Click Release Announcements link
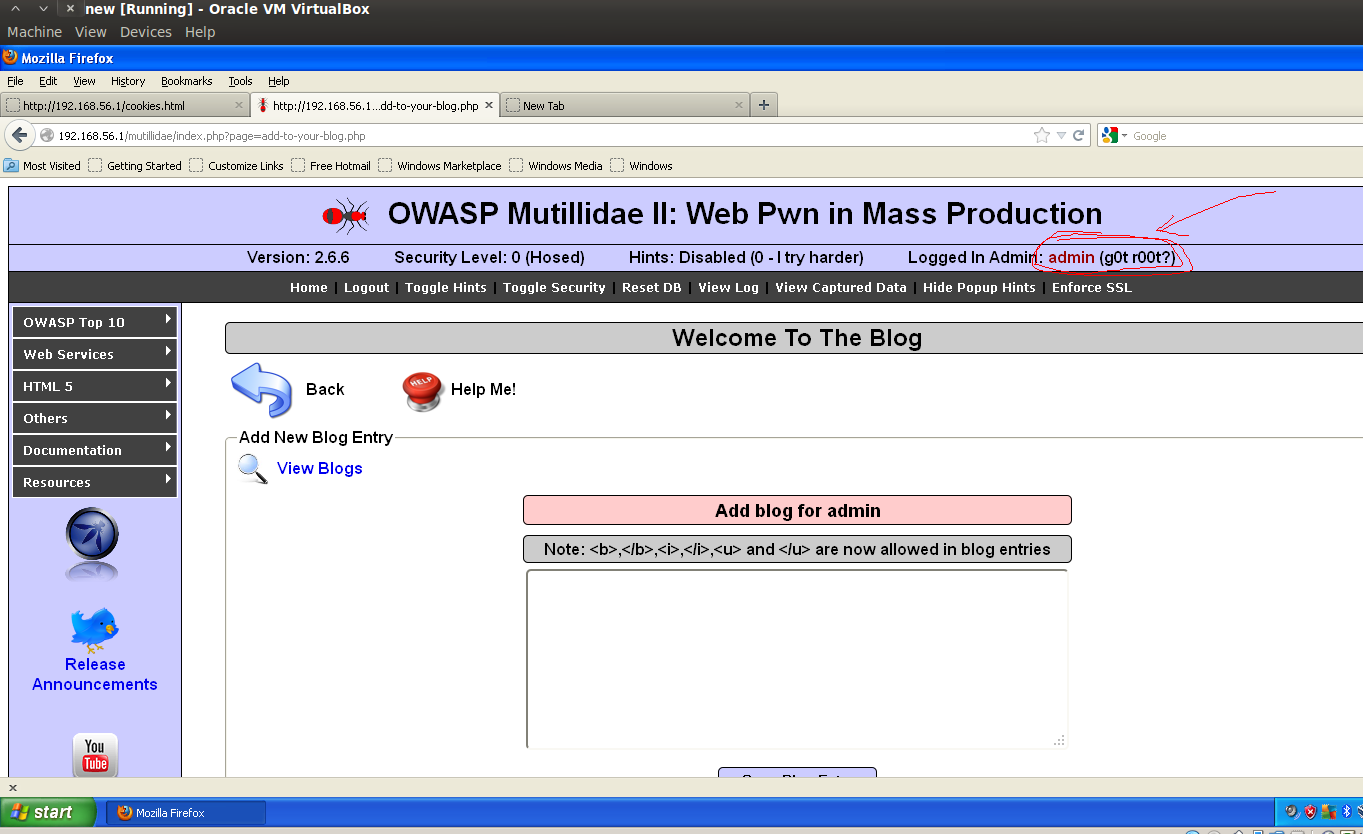Screen dimensions: 1363x834 pyautogui.click(x=95, y=674)
